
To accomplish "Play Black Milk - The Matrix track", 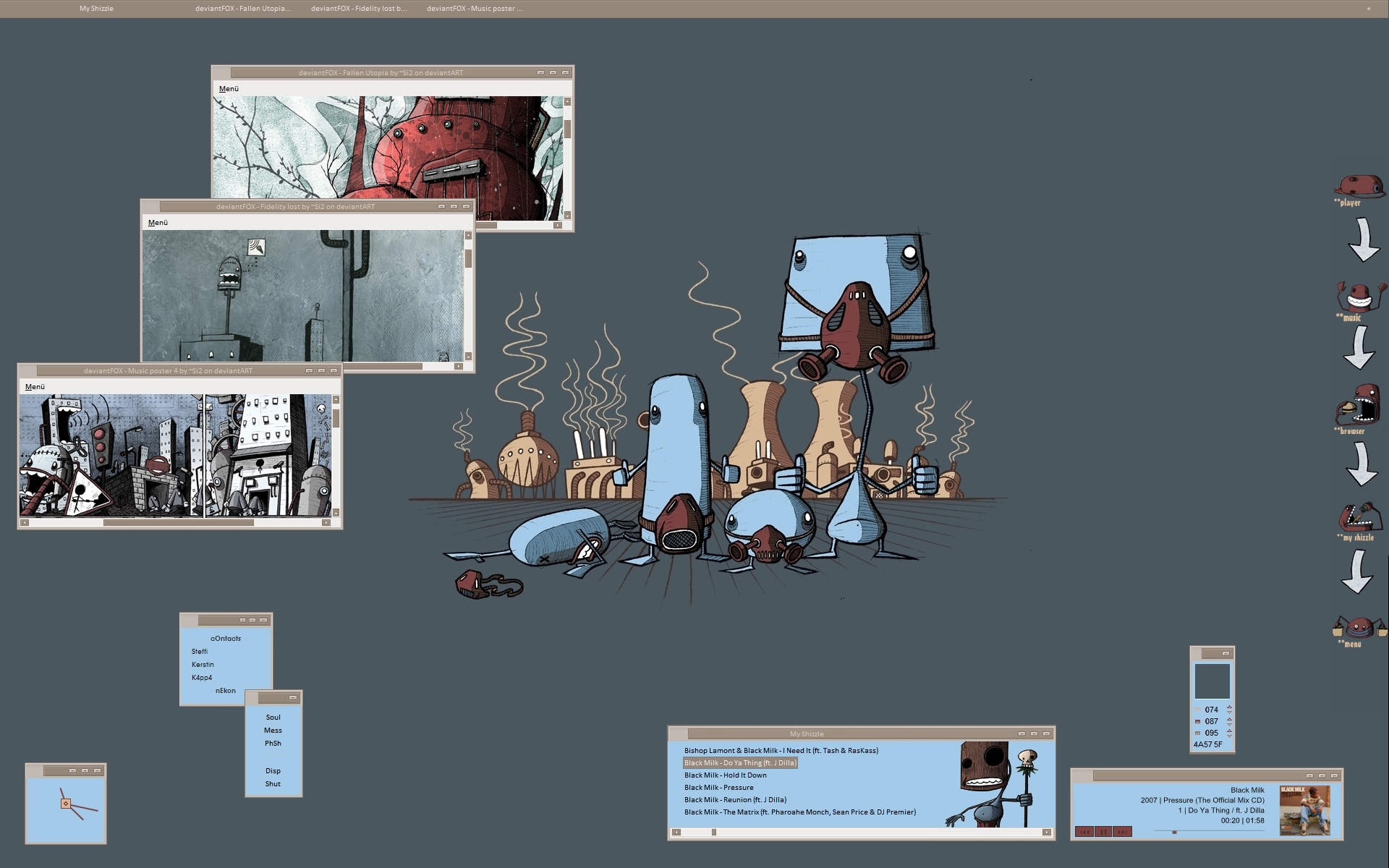I will pyautogui.click(x=800, y=812).
